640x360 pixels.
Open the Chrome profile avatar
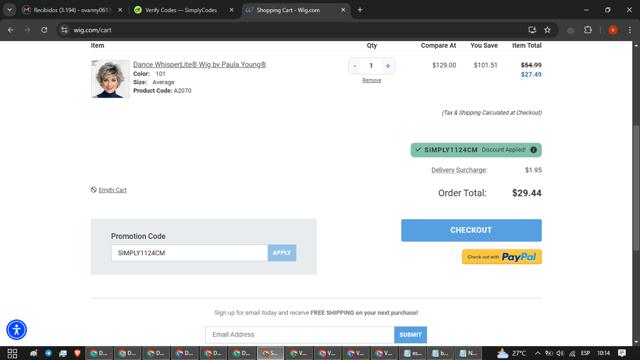pyautogui.click(x=613, y=30)
